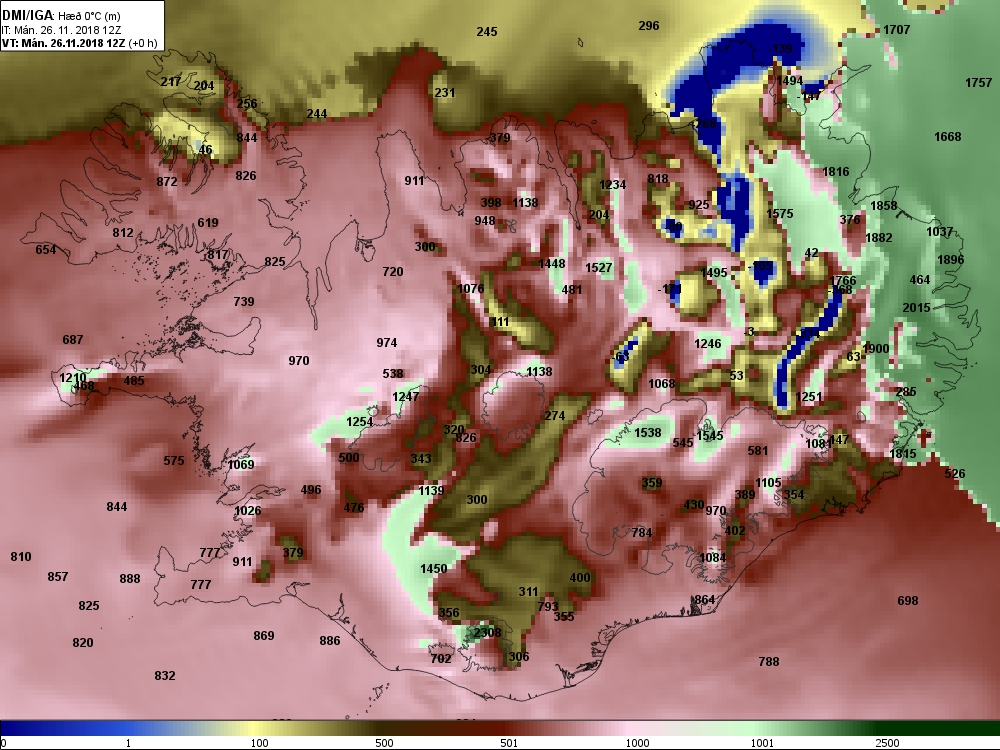1000x750 pixels.
Task: Click the map value 886
Action: coord(330,640)
